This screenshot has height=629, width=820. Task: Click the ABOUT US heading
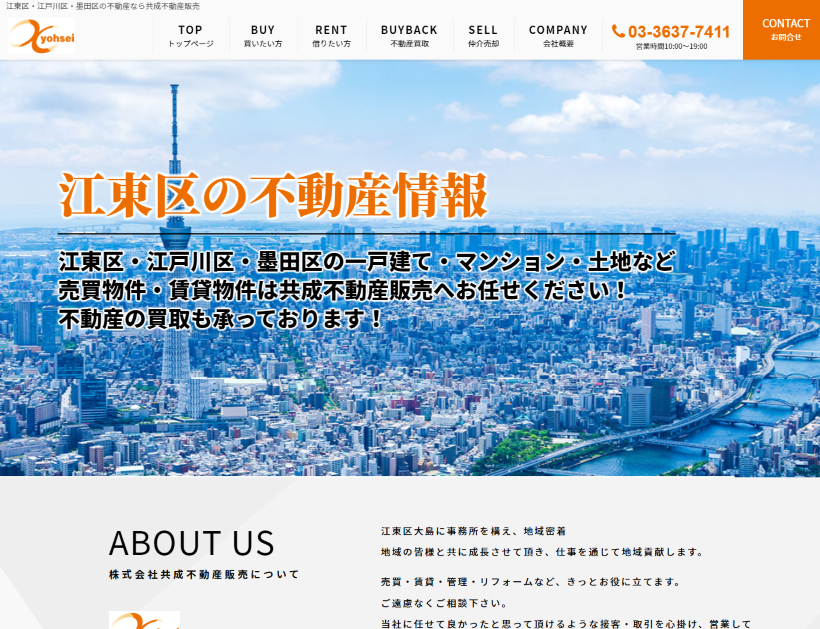tap(193, 543)
